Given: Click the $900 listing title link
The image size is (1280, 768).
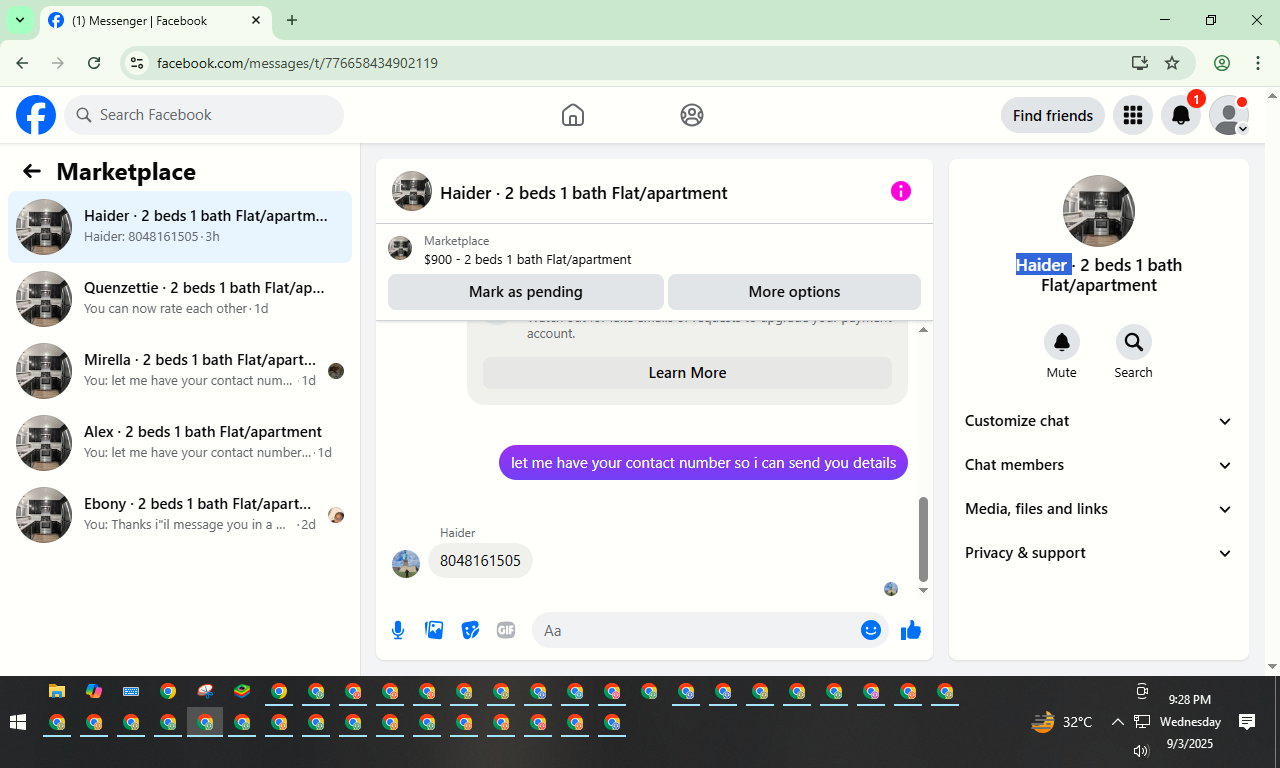Looking at the screenshot, I should (528, 260).
